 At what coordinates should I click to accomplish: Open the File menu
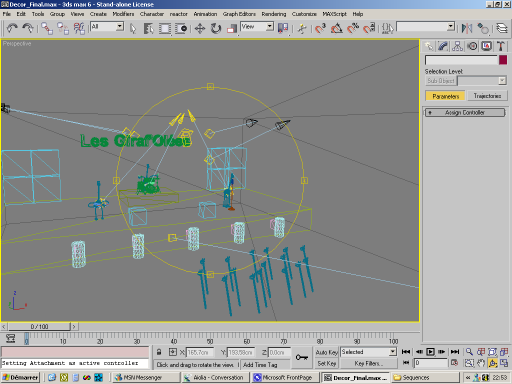tap(7, 14)
